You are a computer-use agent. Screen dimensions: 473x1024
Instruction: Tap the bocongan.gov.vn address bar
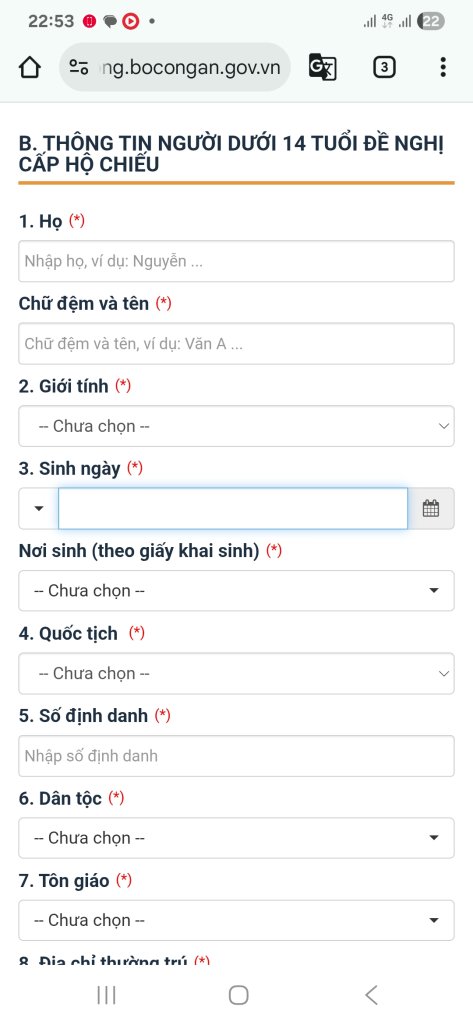175,67
